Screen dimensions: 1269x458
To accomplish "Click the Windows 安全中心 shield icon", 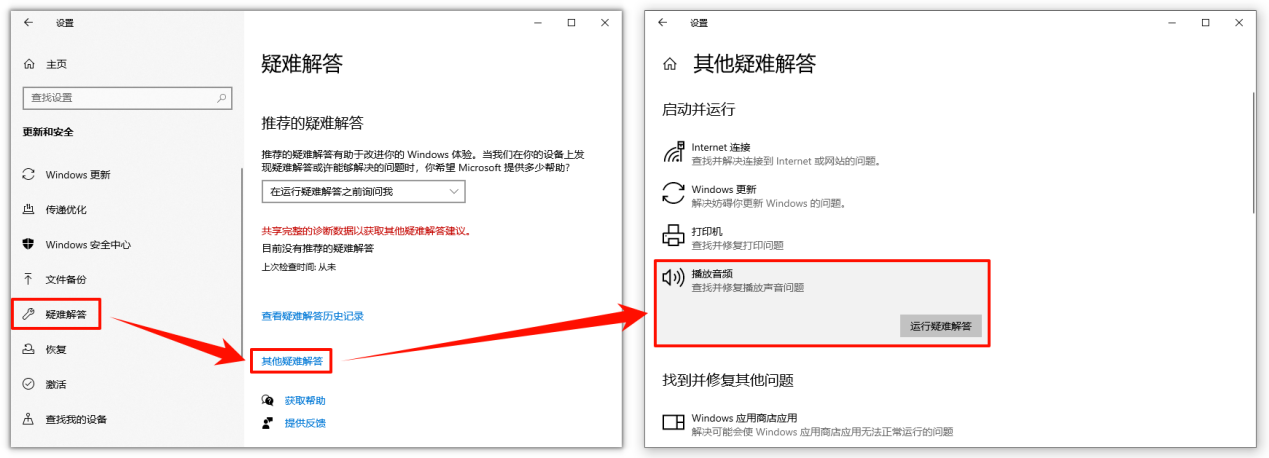I will click(28, 244).
